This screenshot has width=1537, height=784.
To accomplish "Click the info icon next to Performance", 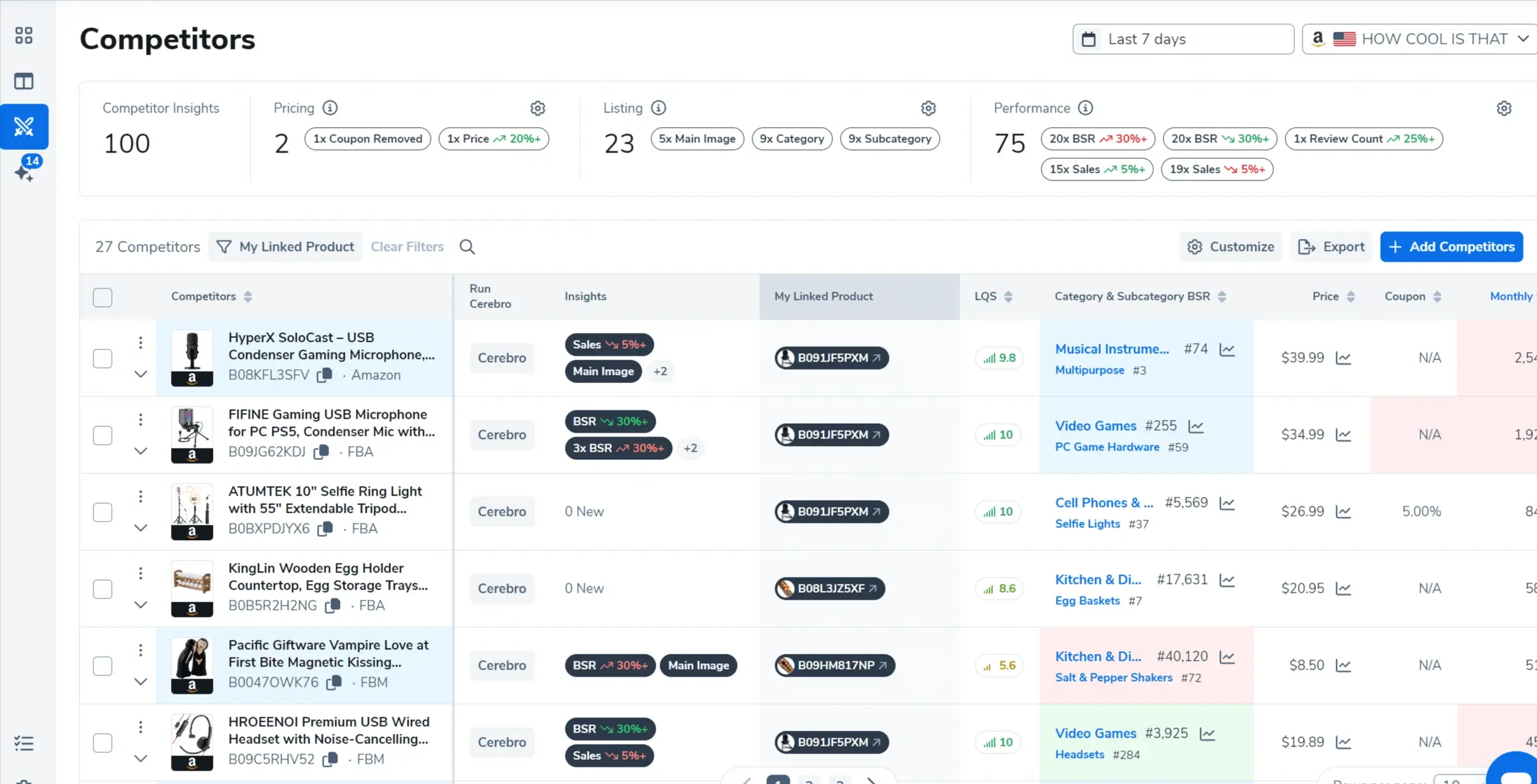I will click(x=1085, y=107).
